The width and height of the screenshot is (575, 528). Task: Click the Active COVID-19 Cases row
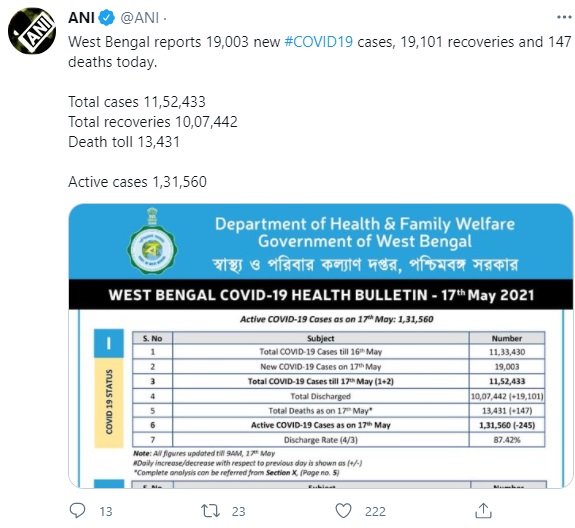(338, 425)
